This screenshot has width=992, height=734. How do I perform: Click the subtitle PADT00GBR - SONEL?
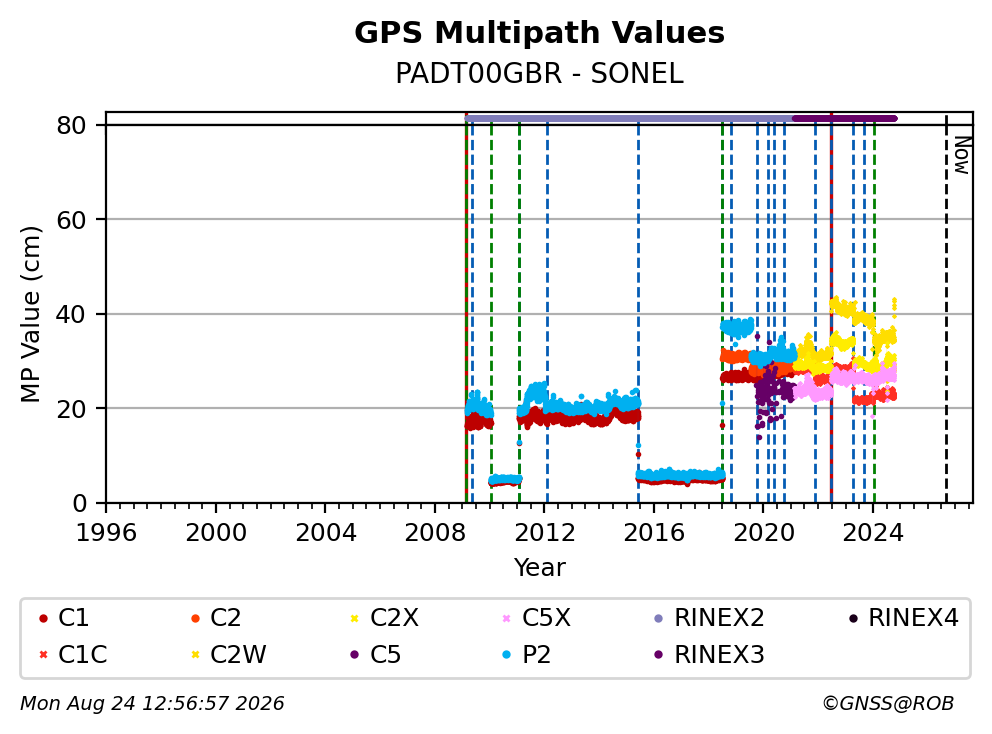pyautogui.click(x=539, y=73)
